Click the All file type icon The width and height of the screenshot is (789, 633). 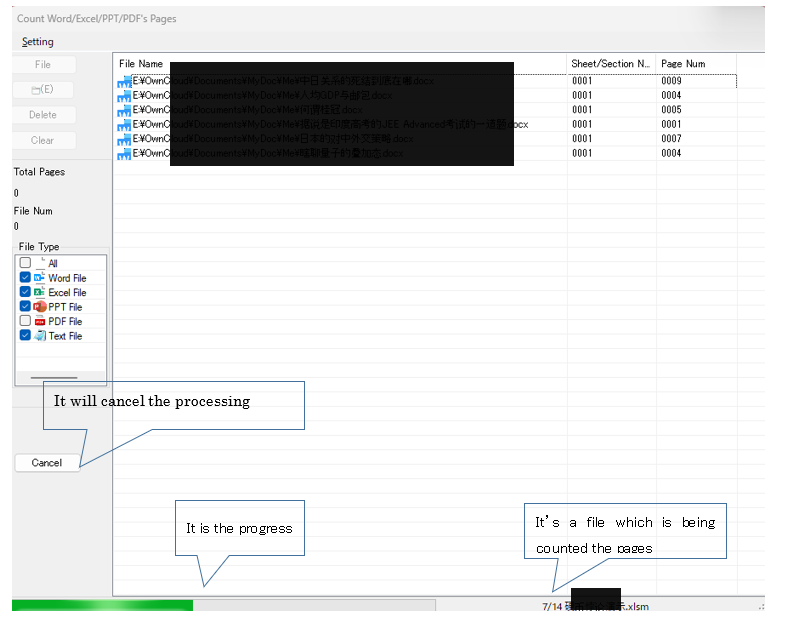point(40,263)
